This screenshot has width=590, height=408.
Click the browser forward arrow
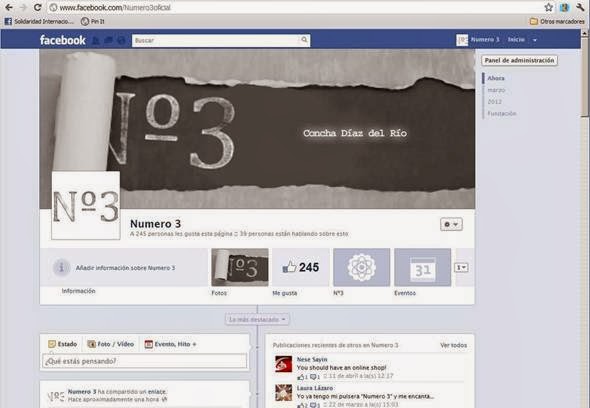[23, 7]
